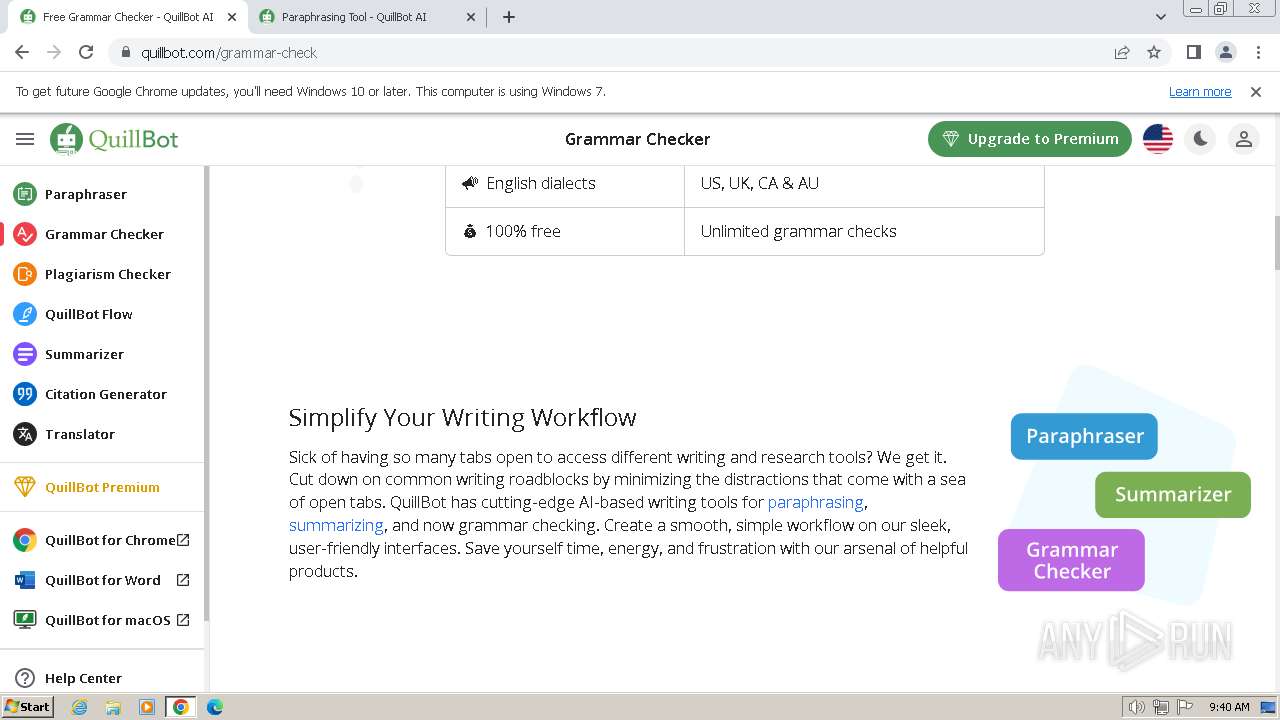Open File Explorer from taskbar
The width and height of the screenshot is (1280, 720).
click(x=113, y=707)
